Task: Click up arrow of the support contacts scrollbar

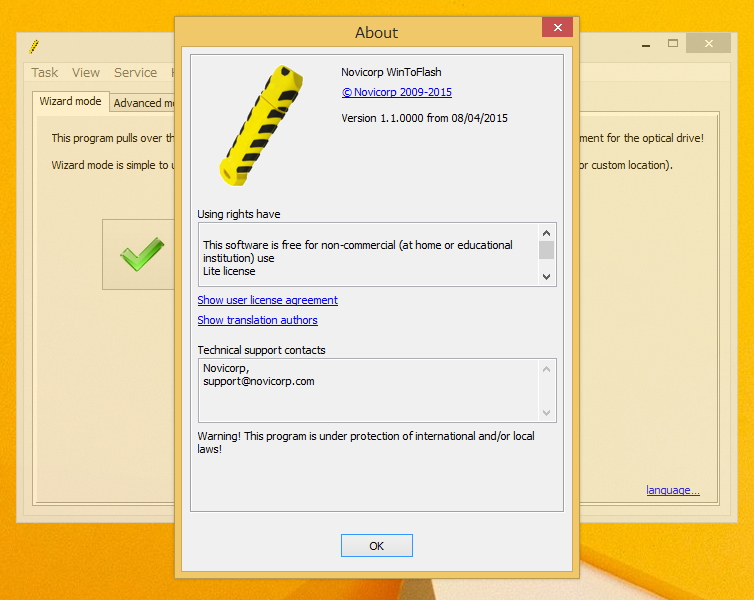Action: 546,369
